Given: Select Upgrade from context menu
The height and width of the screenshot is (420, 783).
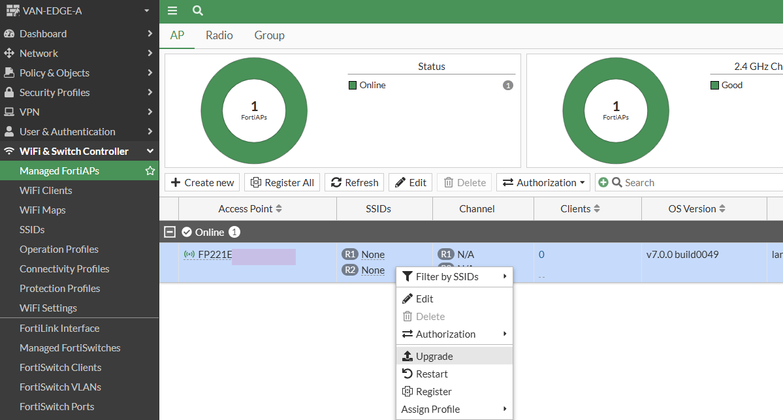Looking at the screenshot, I should [454, 356].
